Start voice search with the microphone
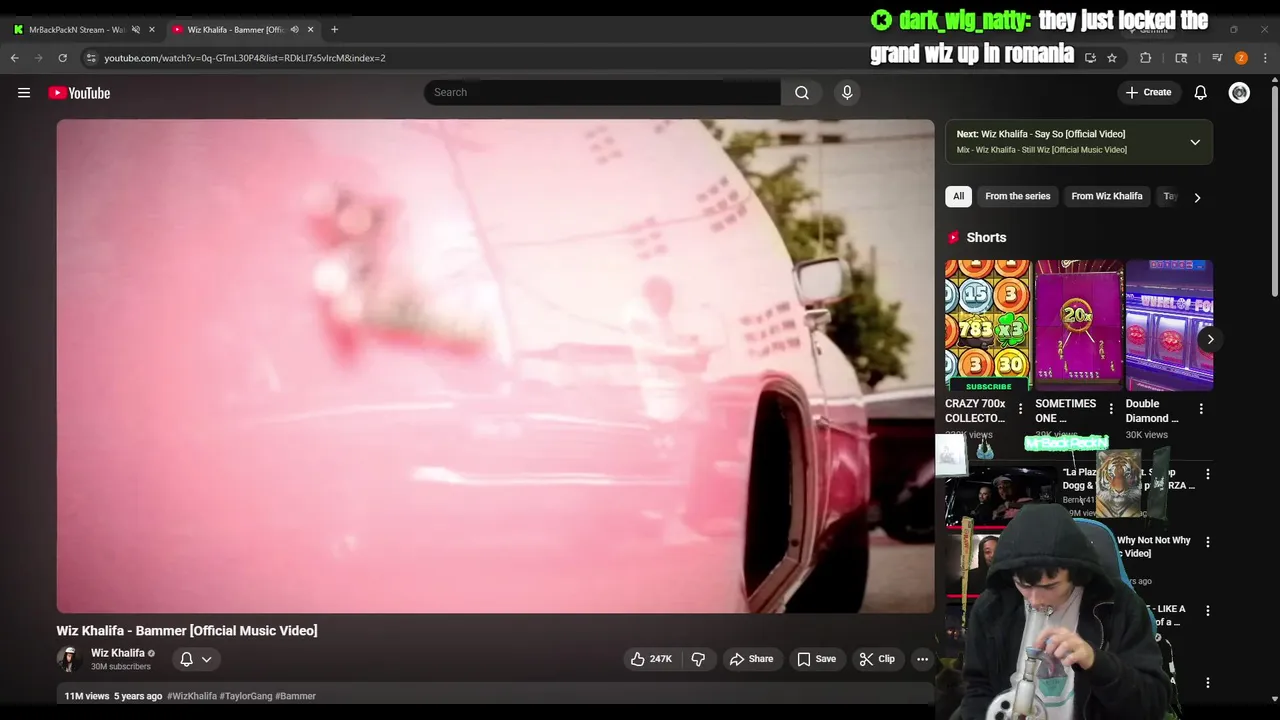 coord(847,92)
